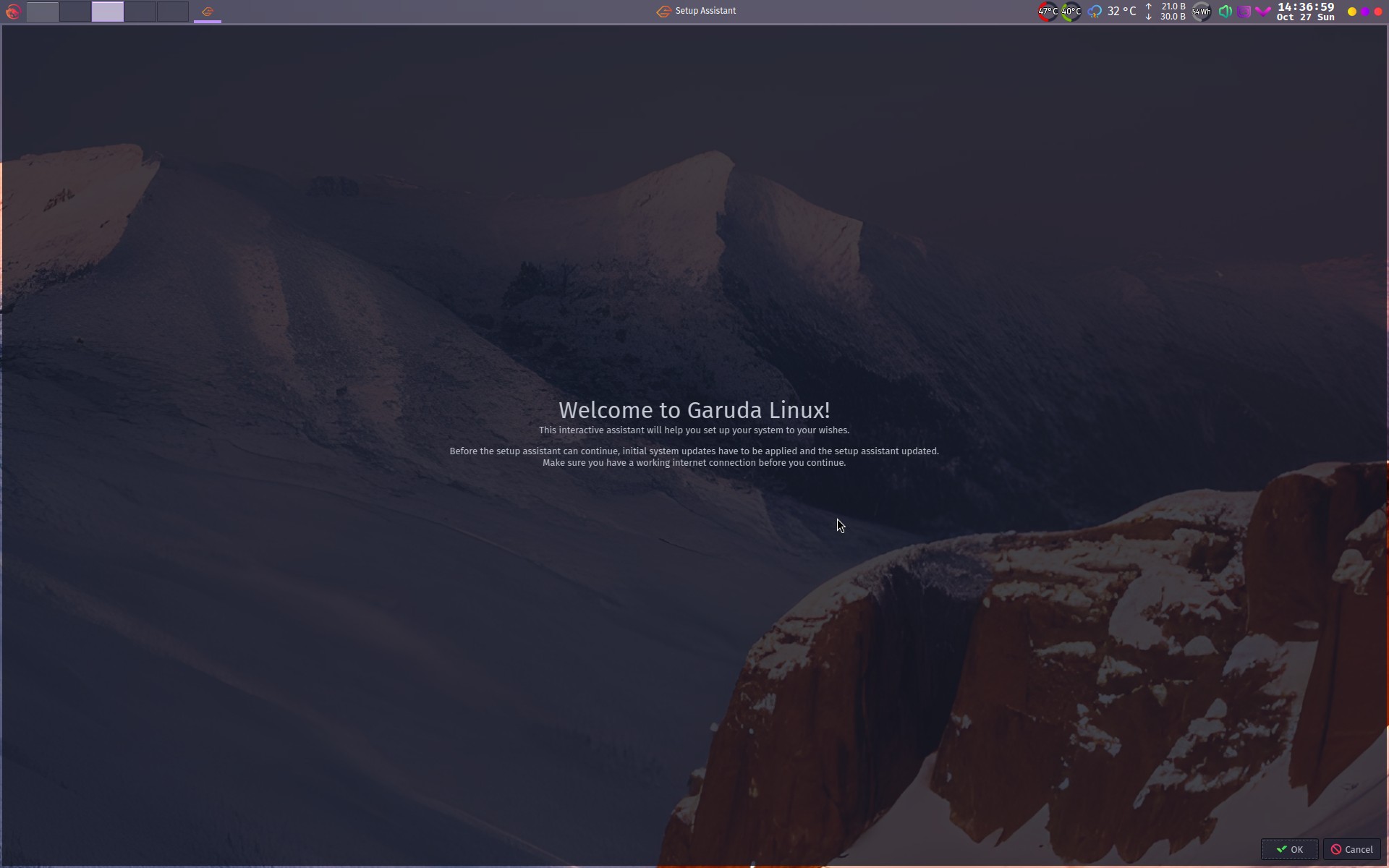Open the weather cloud icon widget

[1095, 12]
